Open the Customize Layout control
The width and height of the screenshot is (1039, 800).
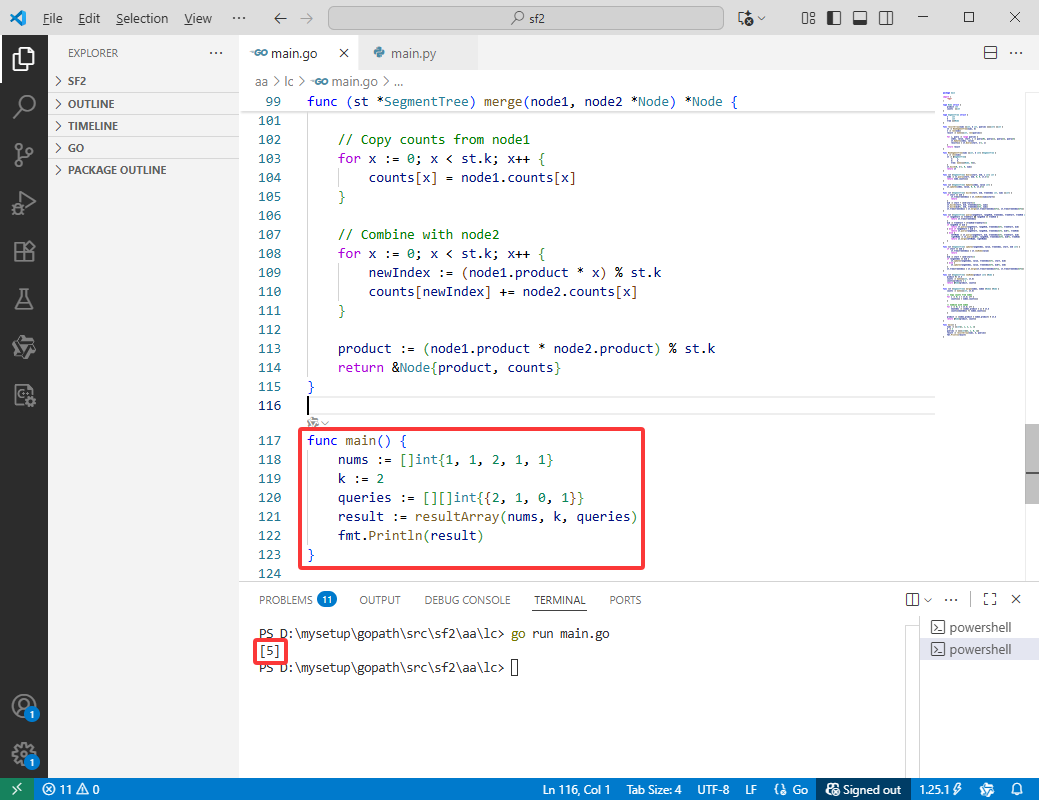[x=808, y=19]
